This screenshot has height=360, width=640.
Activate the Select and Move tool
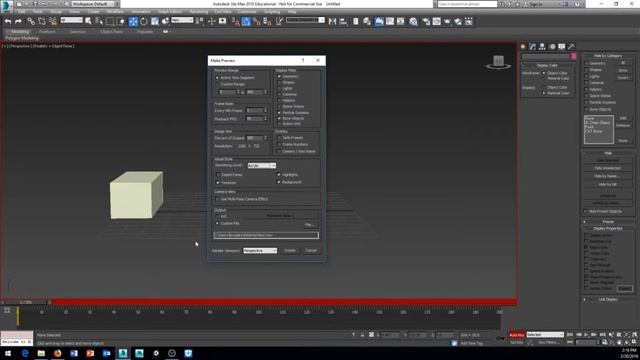pyautogui.click(x=133, y=21)
